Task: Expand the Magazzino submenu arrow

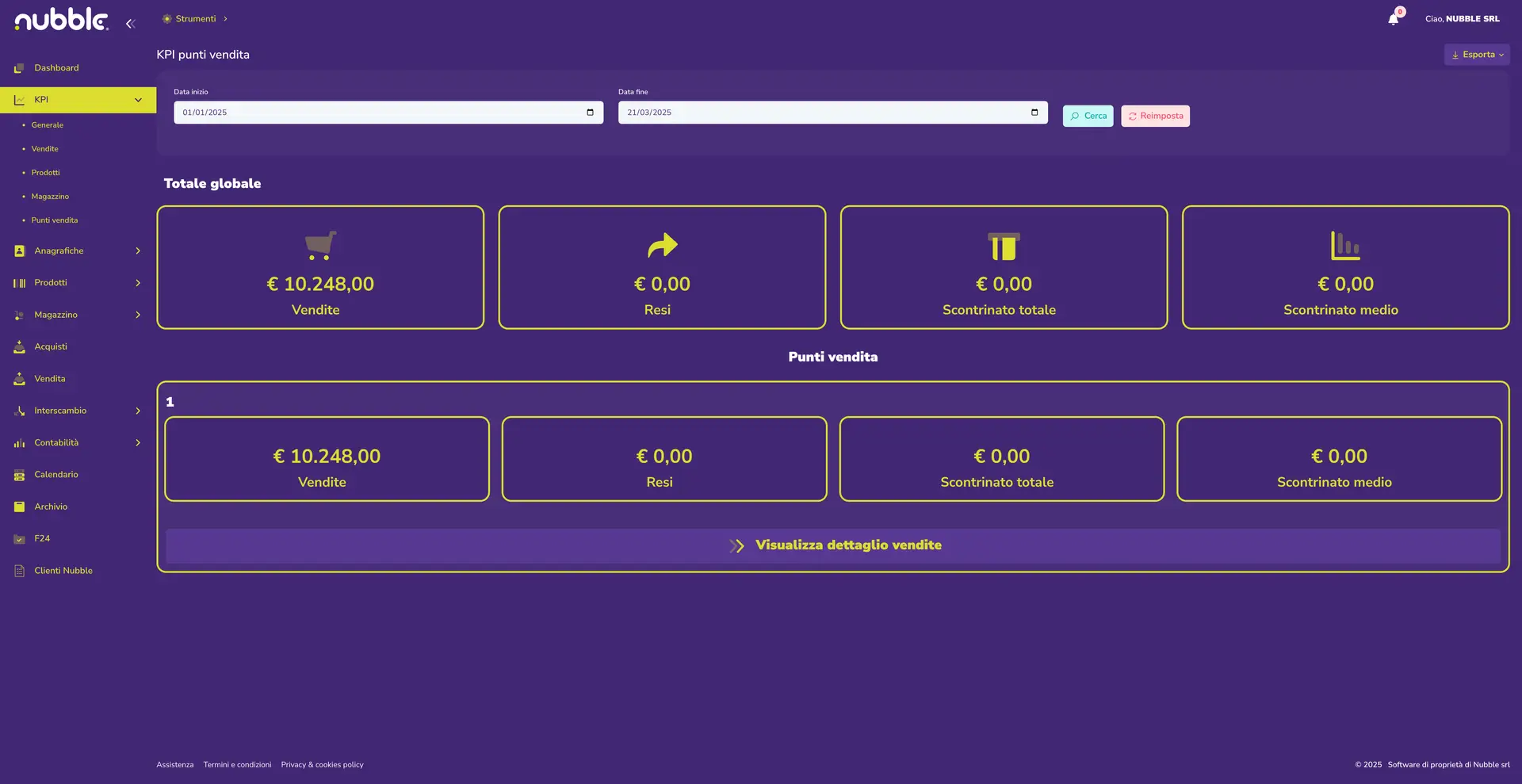Action: (x=138, y=316)
